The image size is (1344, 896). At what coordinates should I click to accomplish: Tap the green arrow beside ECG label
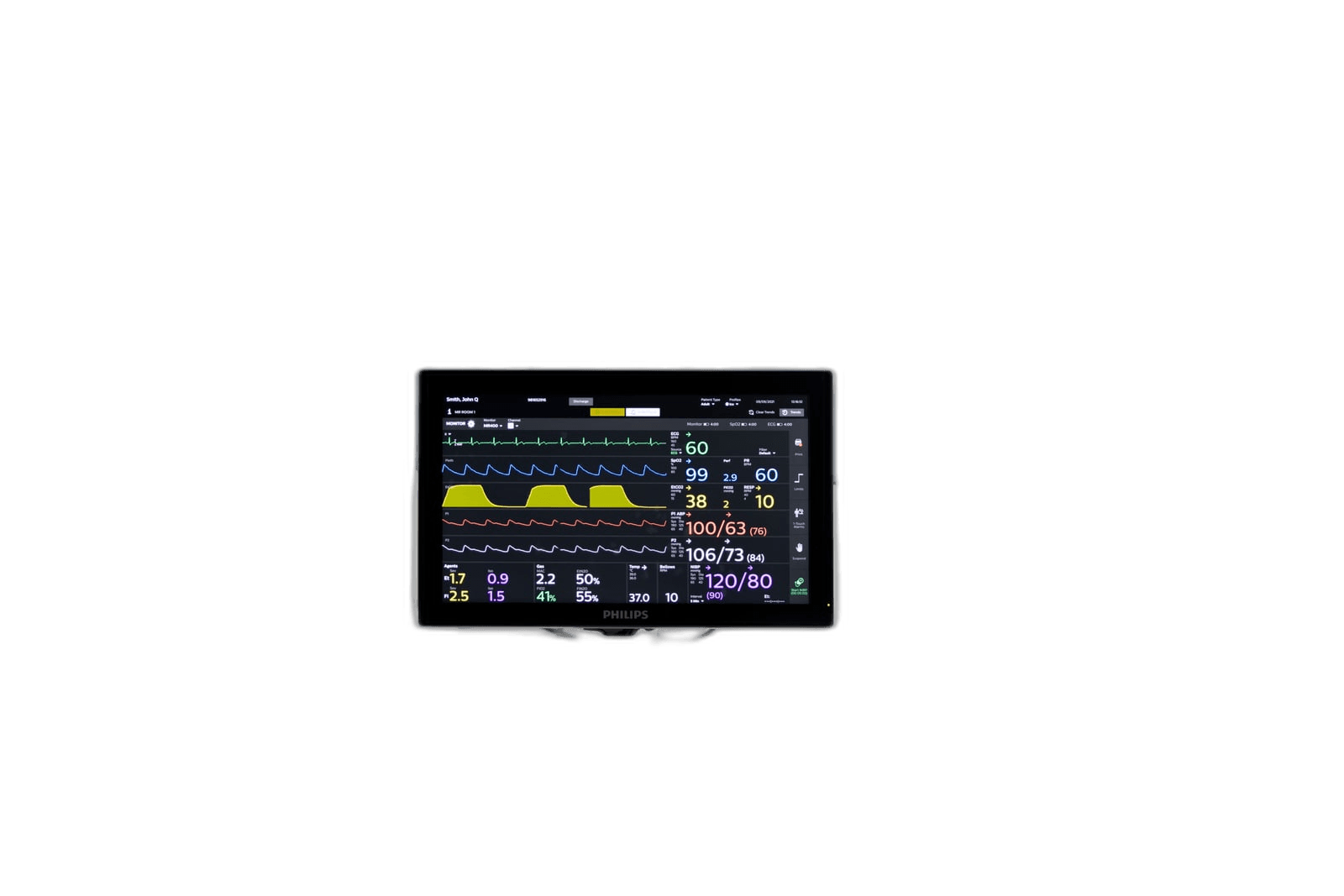click(x=689, y=434)
